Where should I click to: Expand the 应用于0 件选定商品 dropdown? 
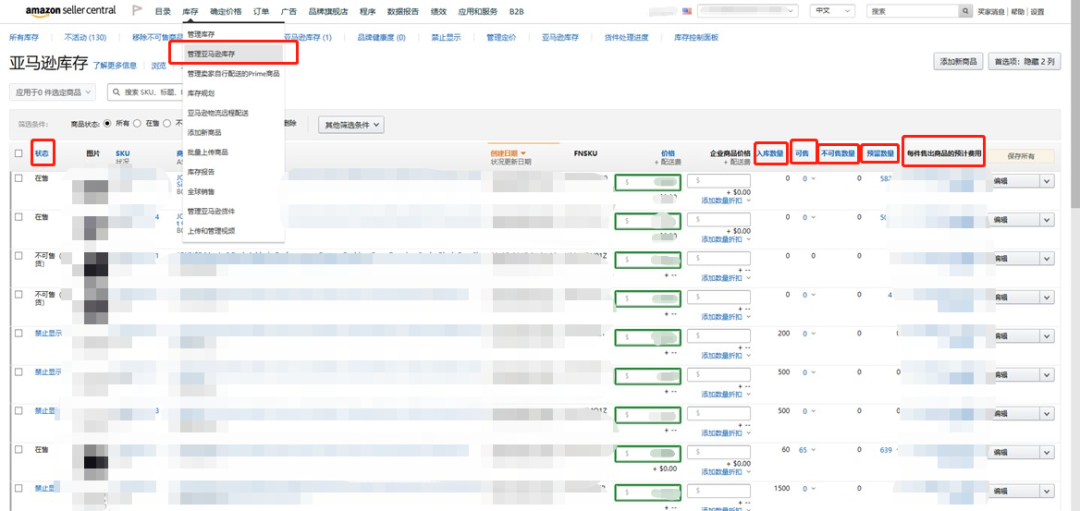click(x=54, y=92)
